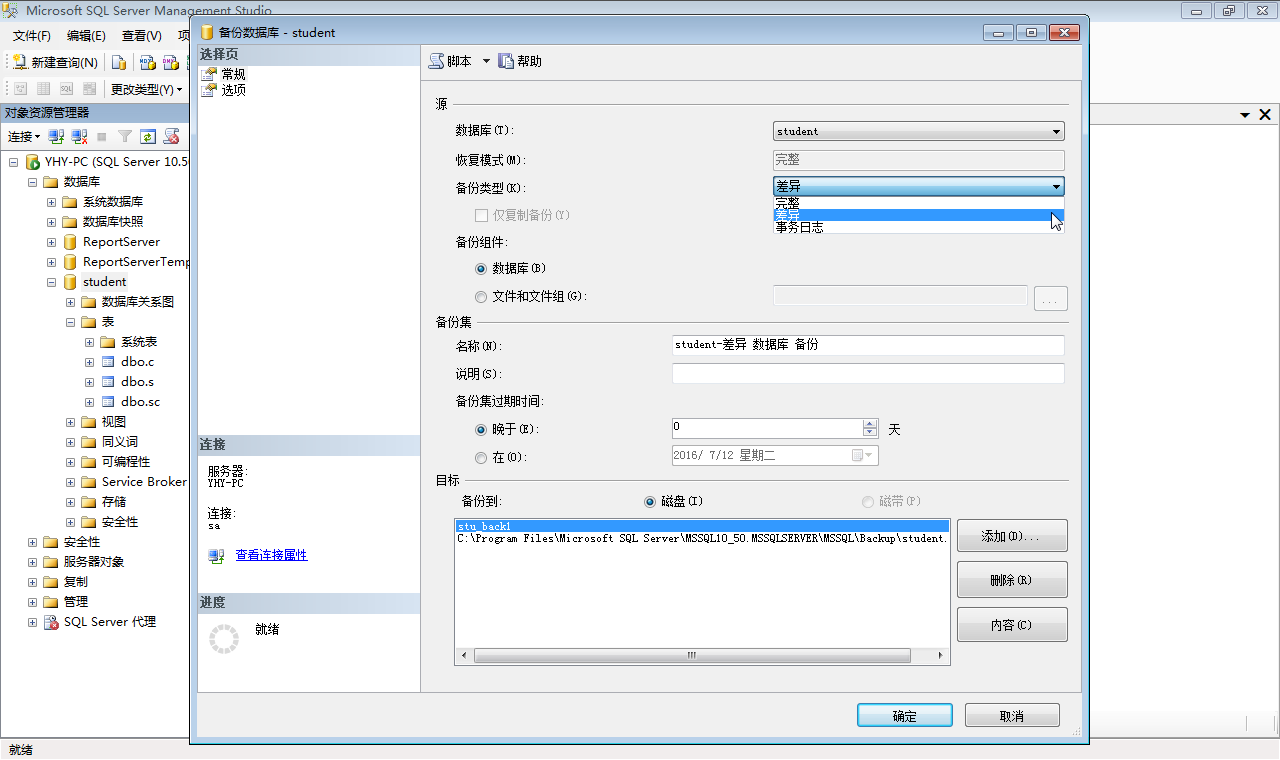Open the dropdown arrow beside 脚本
1280x760 pixels.
(x=486, y=61)
